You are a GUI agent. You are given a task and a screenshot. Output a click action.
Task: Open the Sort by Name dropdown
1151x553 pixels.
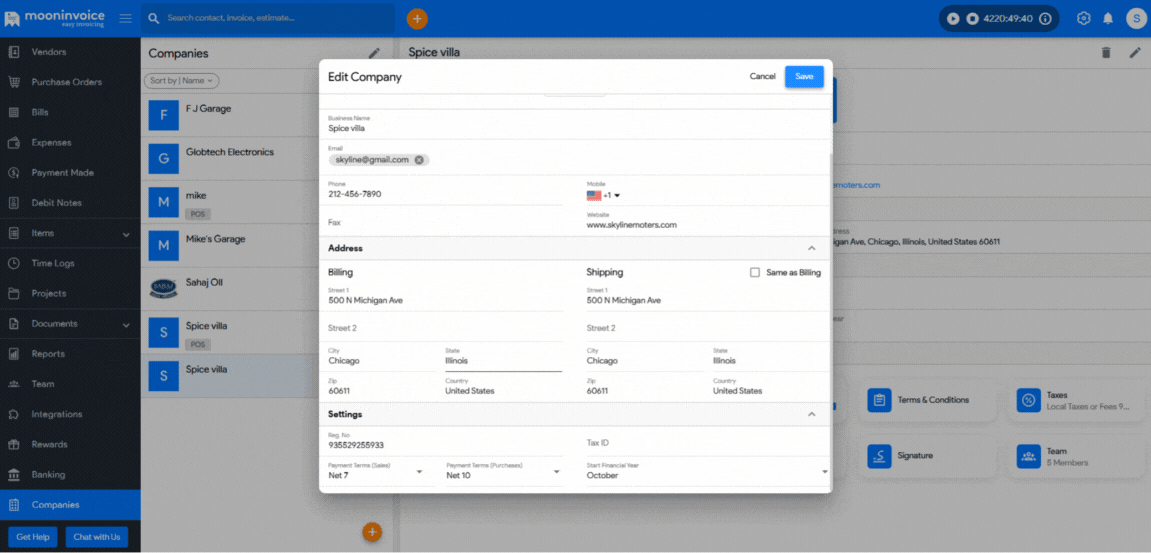tap(181, 81)
